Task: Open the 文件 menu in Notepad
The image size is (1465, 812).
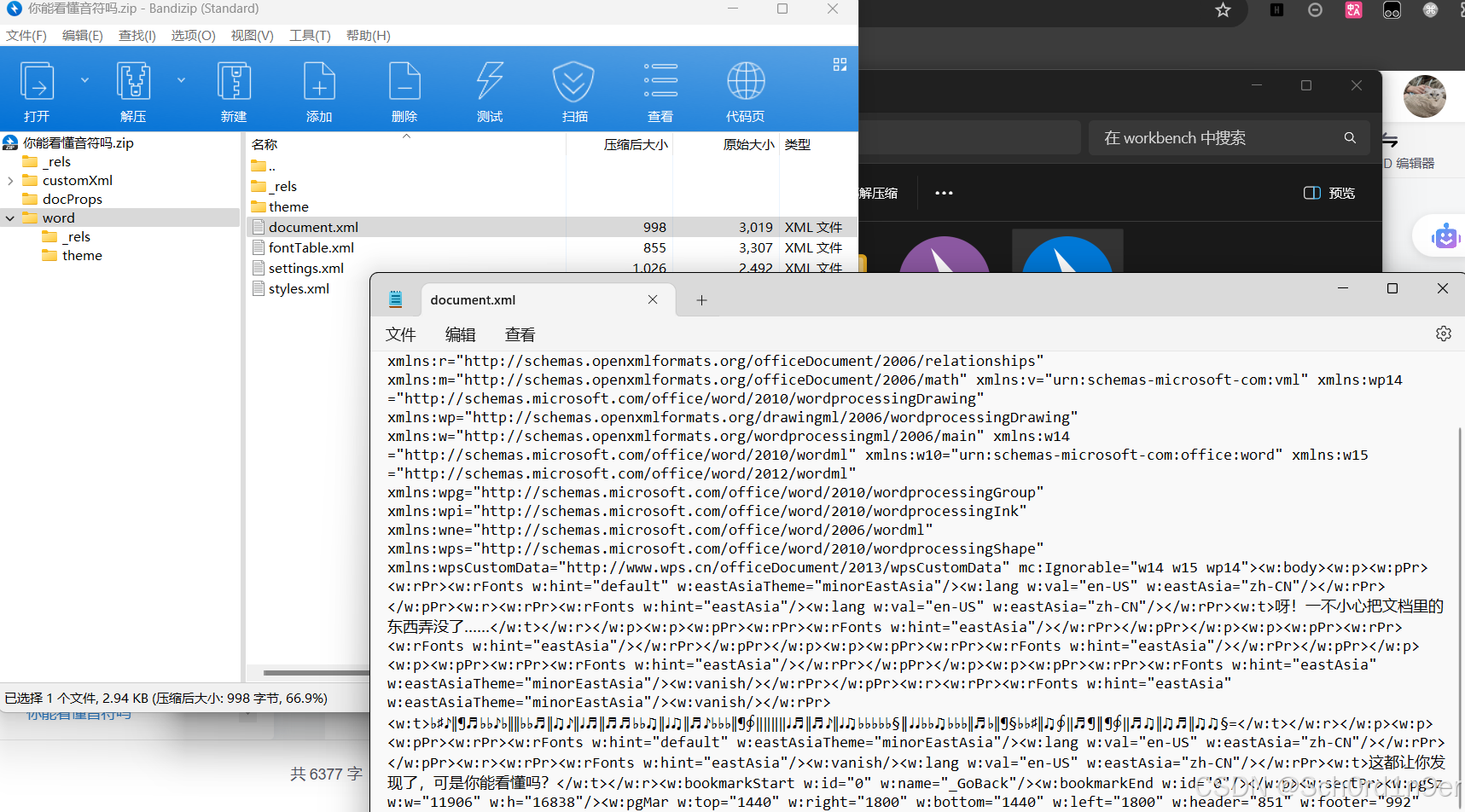Action: pyautogui.click(x=400, y=334)
